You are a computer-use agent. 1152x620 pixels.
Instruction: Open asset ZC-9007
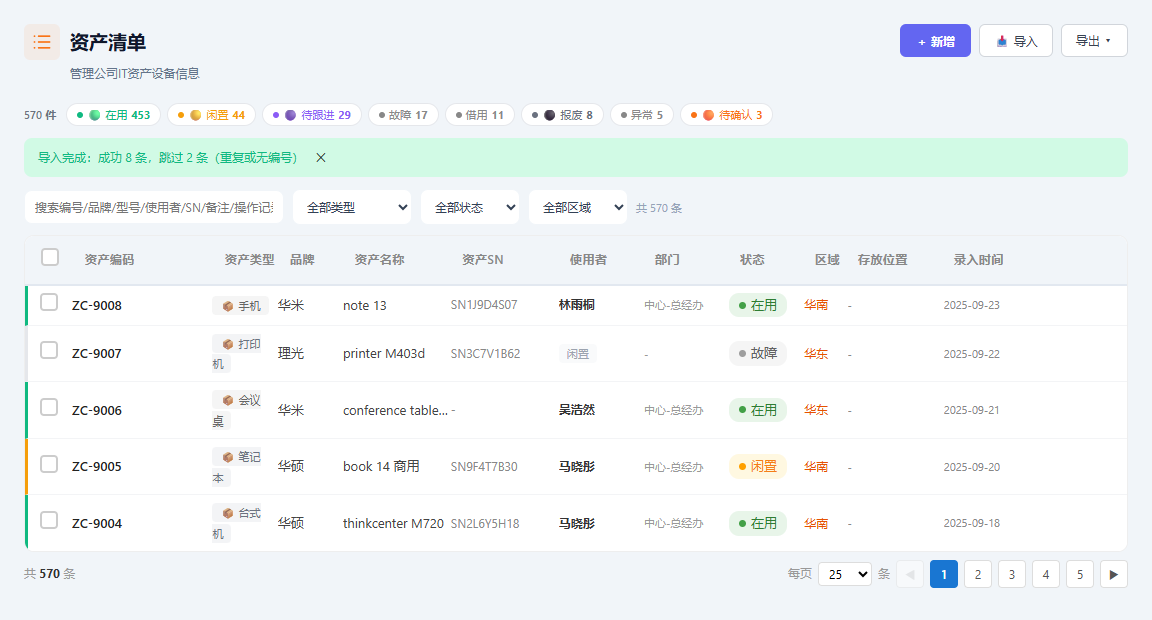click(x=97, y=353)
